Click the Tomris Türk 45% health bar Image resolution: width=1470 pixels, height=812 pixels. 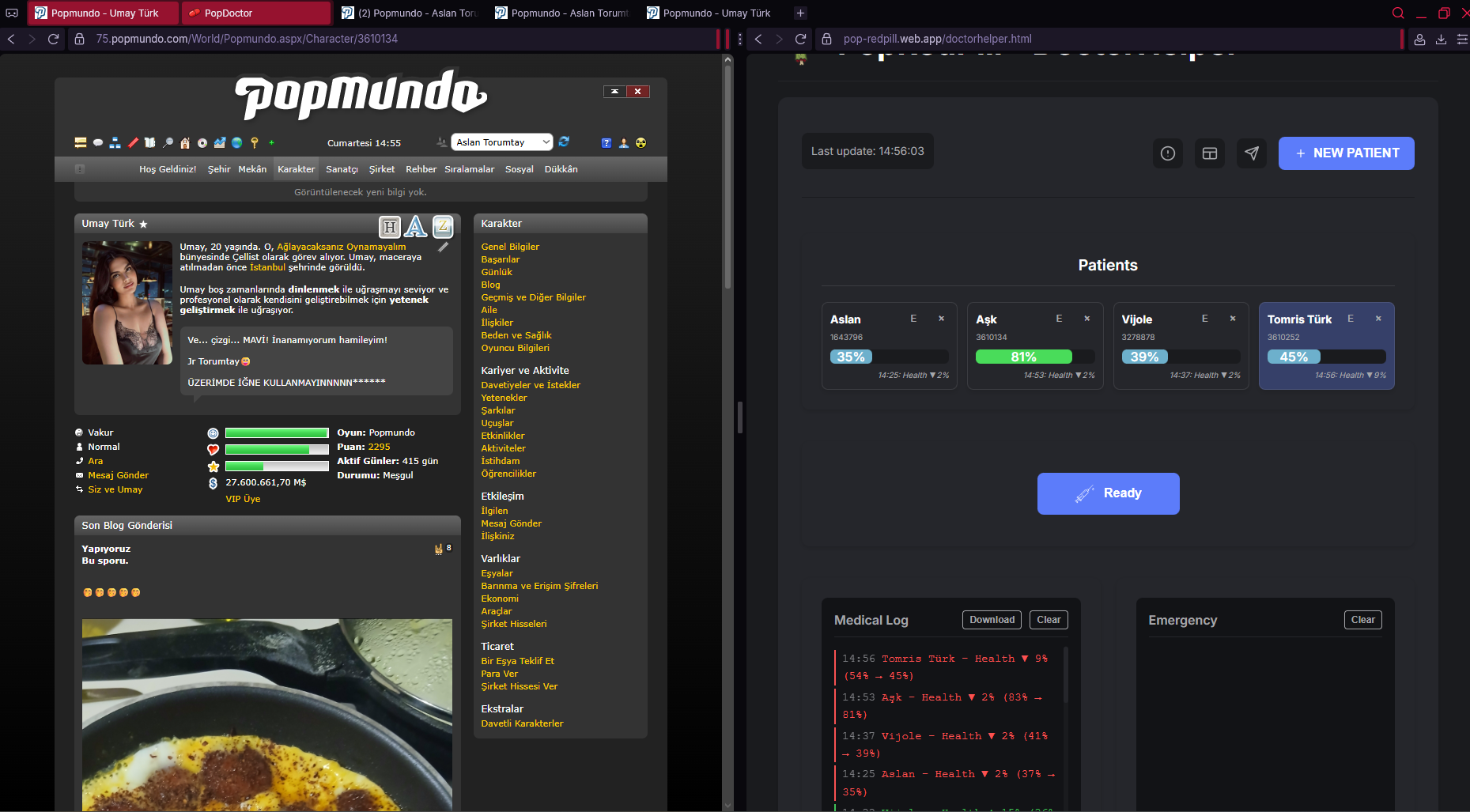(1326, 357)
